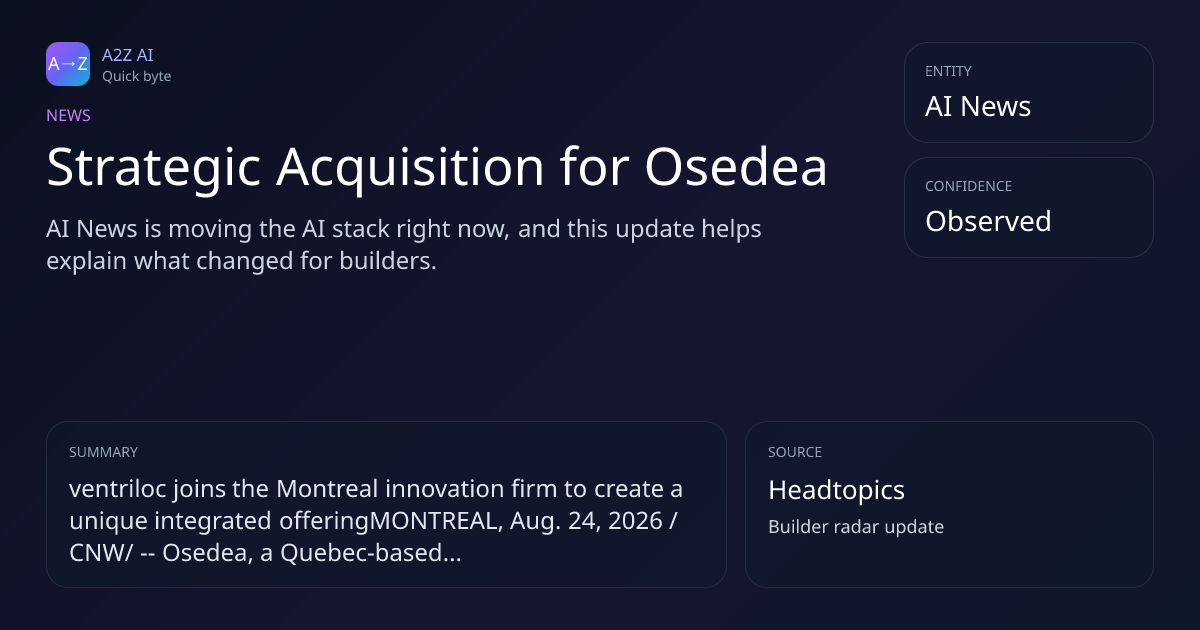Click the Observed confidence value
The width and height of the screenshot is (1200, 630).
(988, 221)
